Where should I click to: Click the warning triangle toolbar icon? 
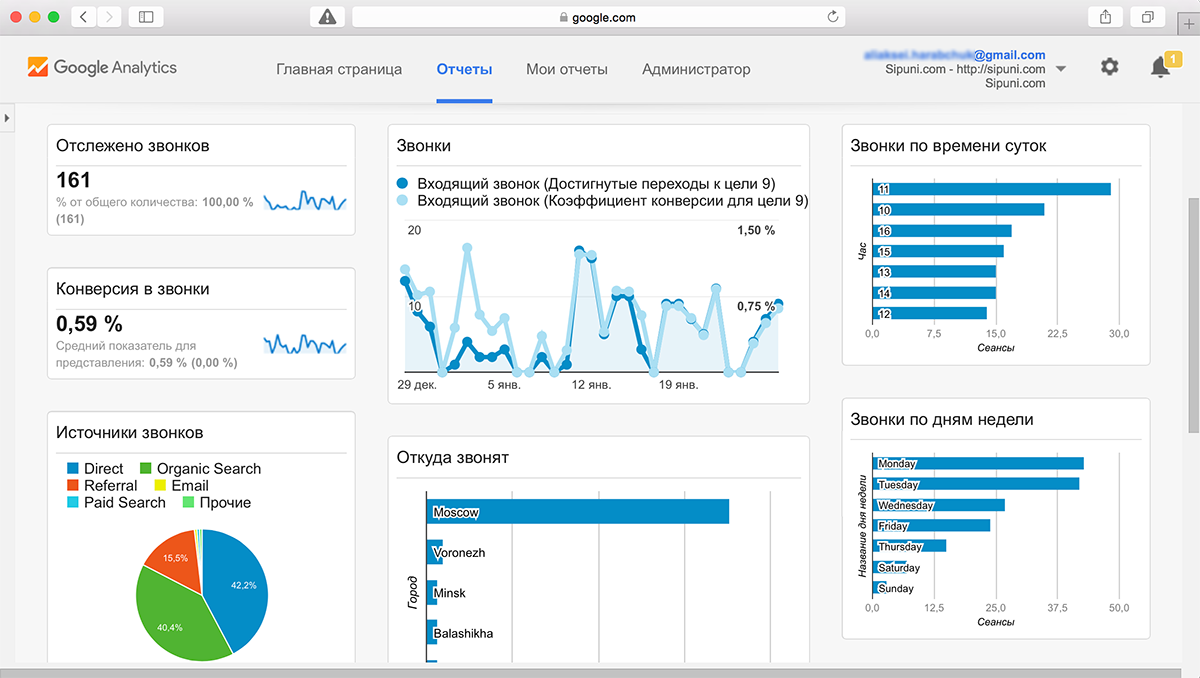[327, 17]
